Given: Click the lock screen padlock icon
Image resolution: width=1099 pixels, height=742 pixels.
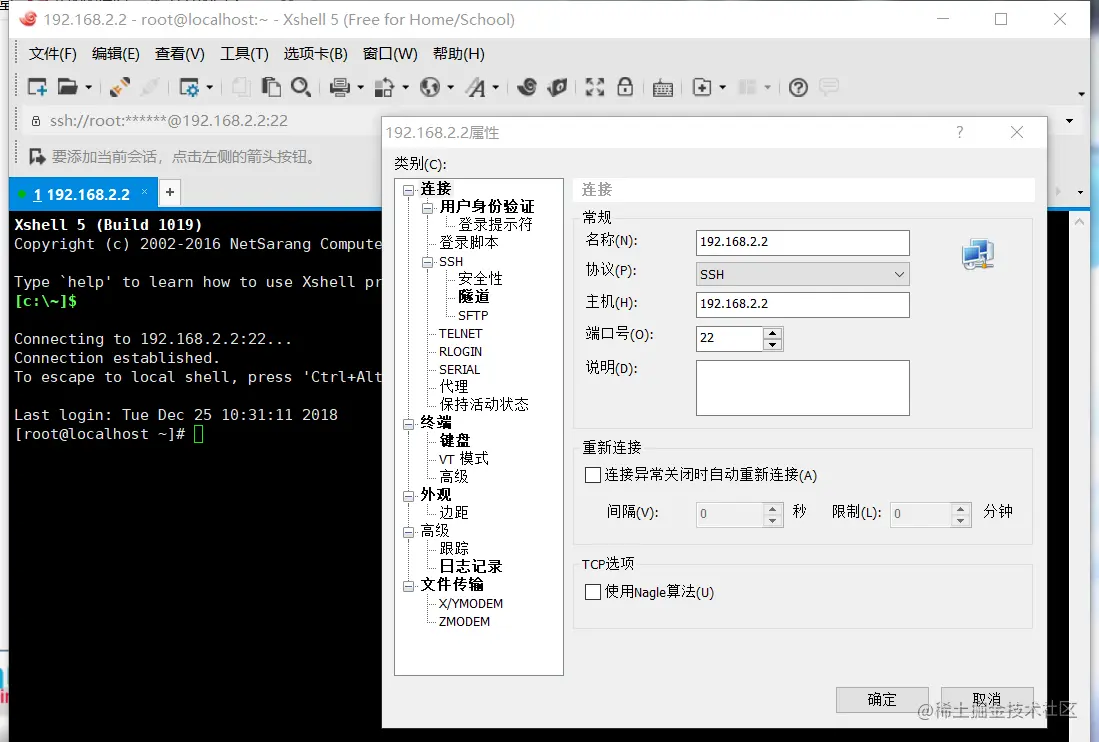Looking at the screenshot, I should coord(625,87).
